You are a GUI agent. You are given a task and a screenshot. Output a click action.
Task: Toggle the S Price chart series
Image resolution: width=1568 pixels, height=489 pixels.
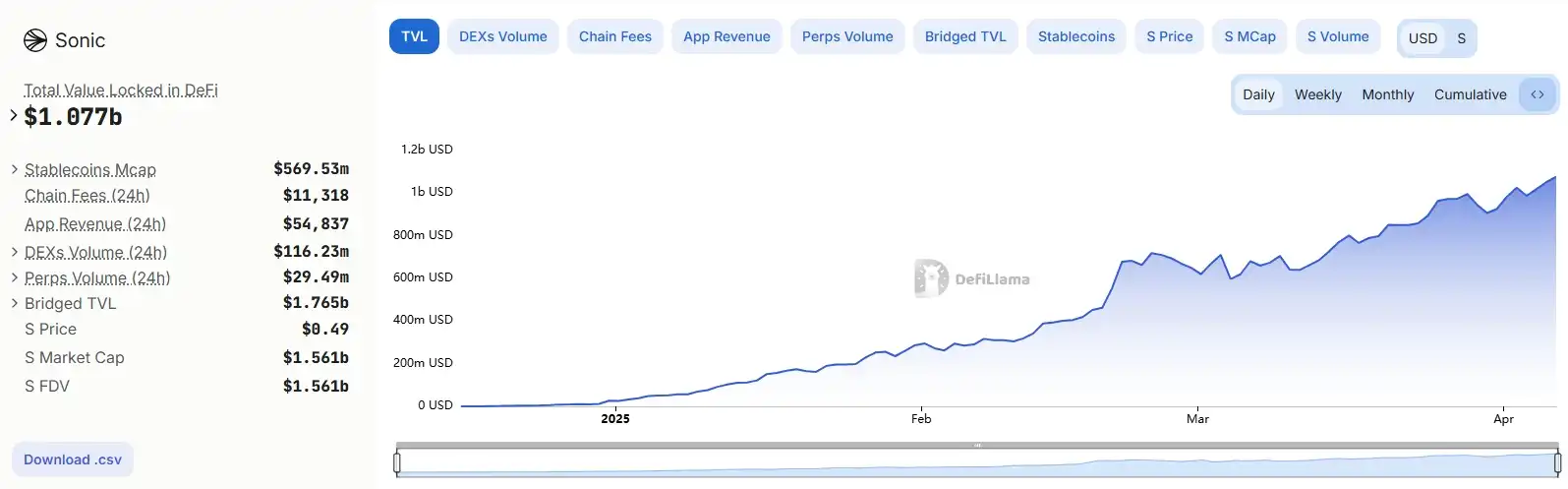click(x=1169, y=36)
